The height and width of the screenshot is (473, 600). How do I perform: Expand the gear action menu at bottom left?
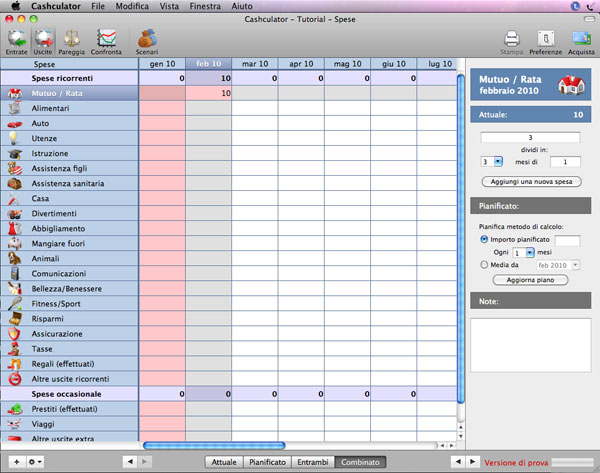pos(37,462)
